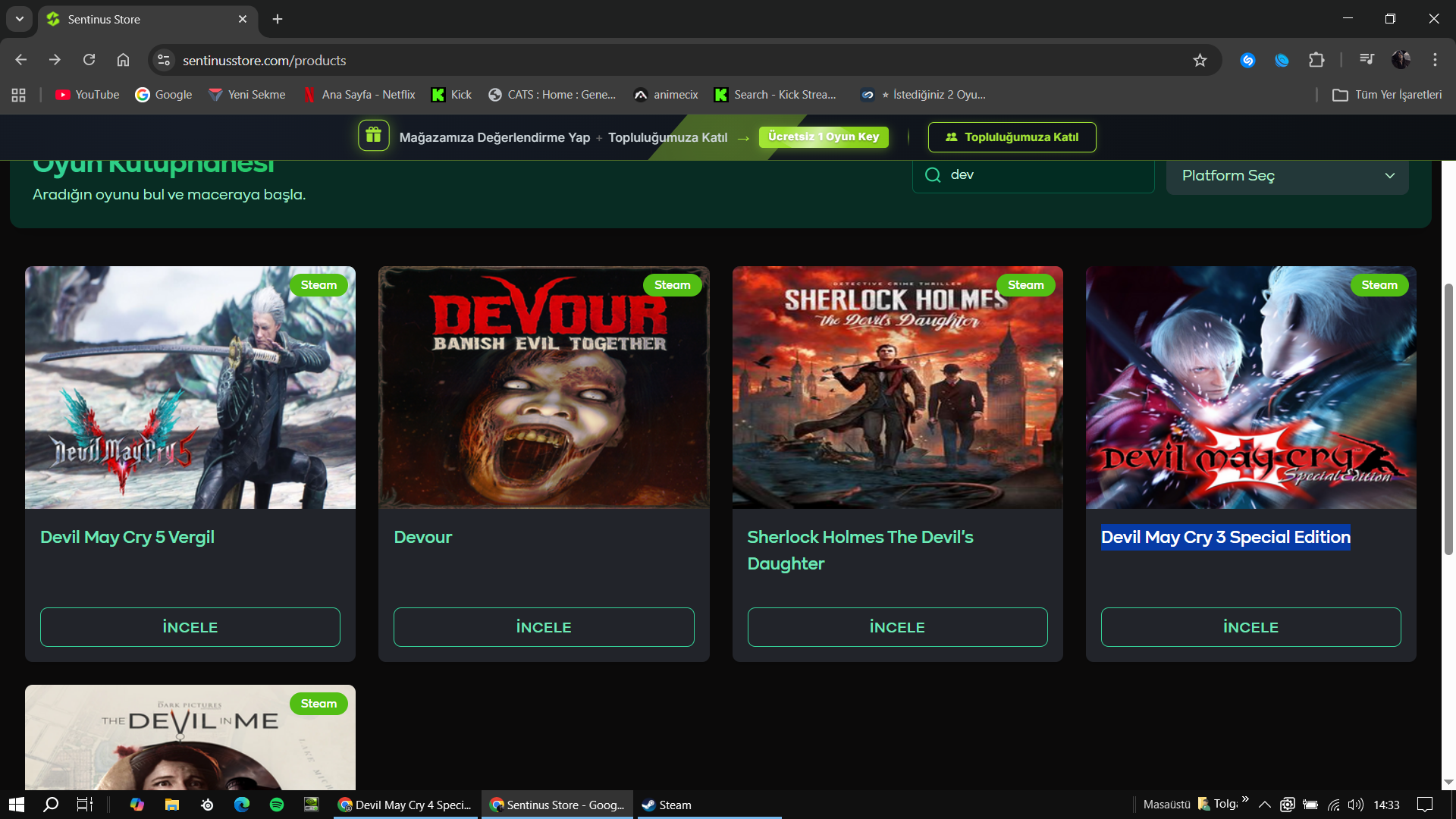
Task: Open Spotify from the taskbar
Action: (277, 805)
